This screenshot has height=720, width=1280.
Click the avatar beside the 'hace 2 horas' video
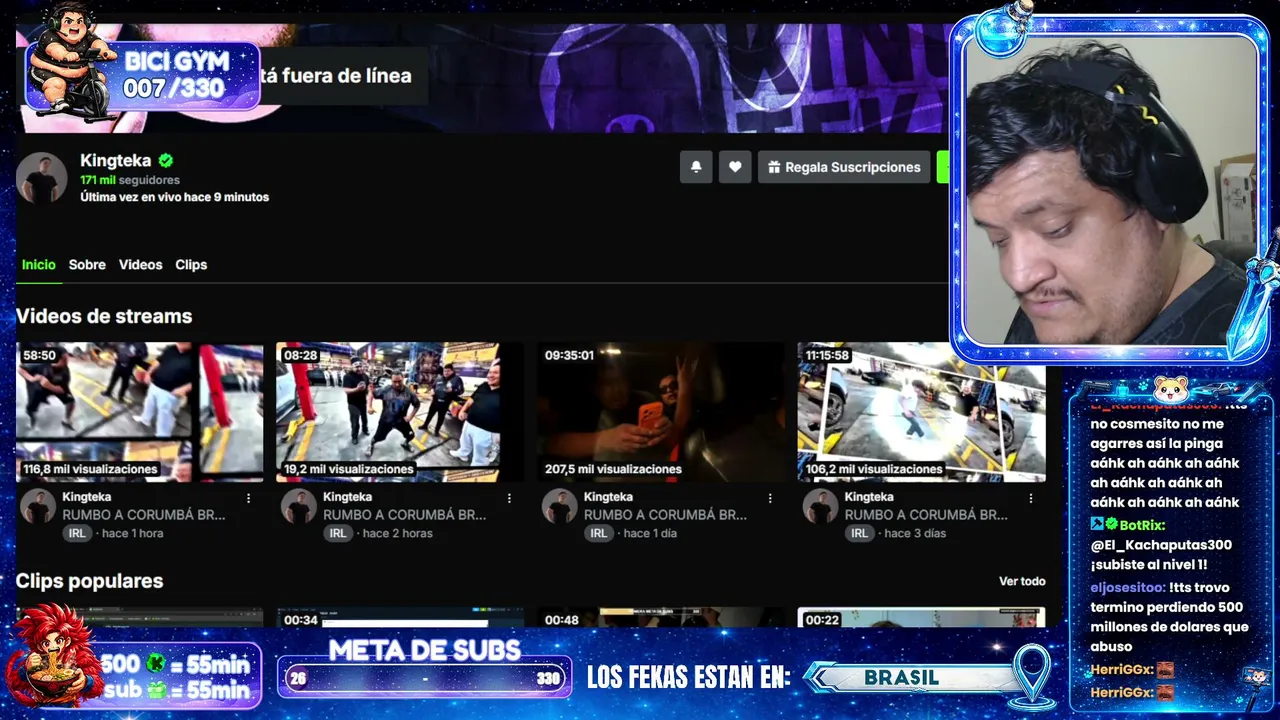click(x=299, y=506)
